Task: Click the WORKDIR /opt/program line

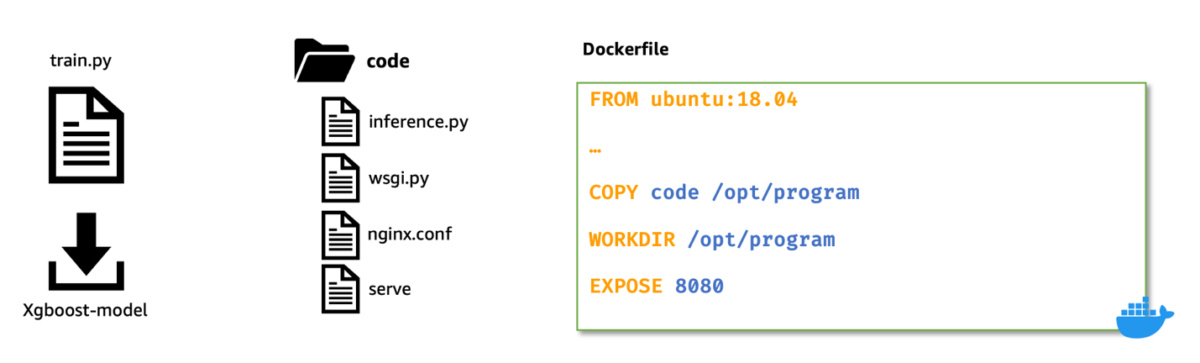Action: 712,240
